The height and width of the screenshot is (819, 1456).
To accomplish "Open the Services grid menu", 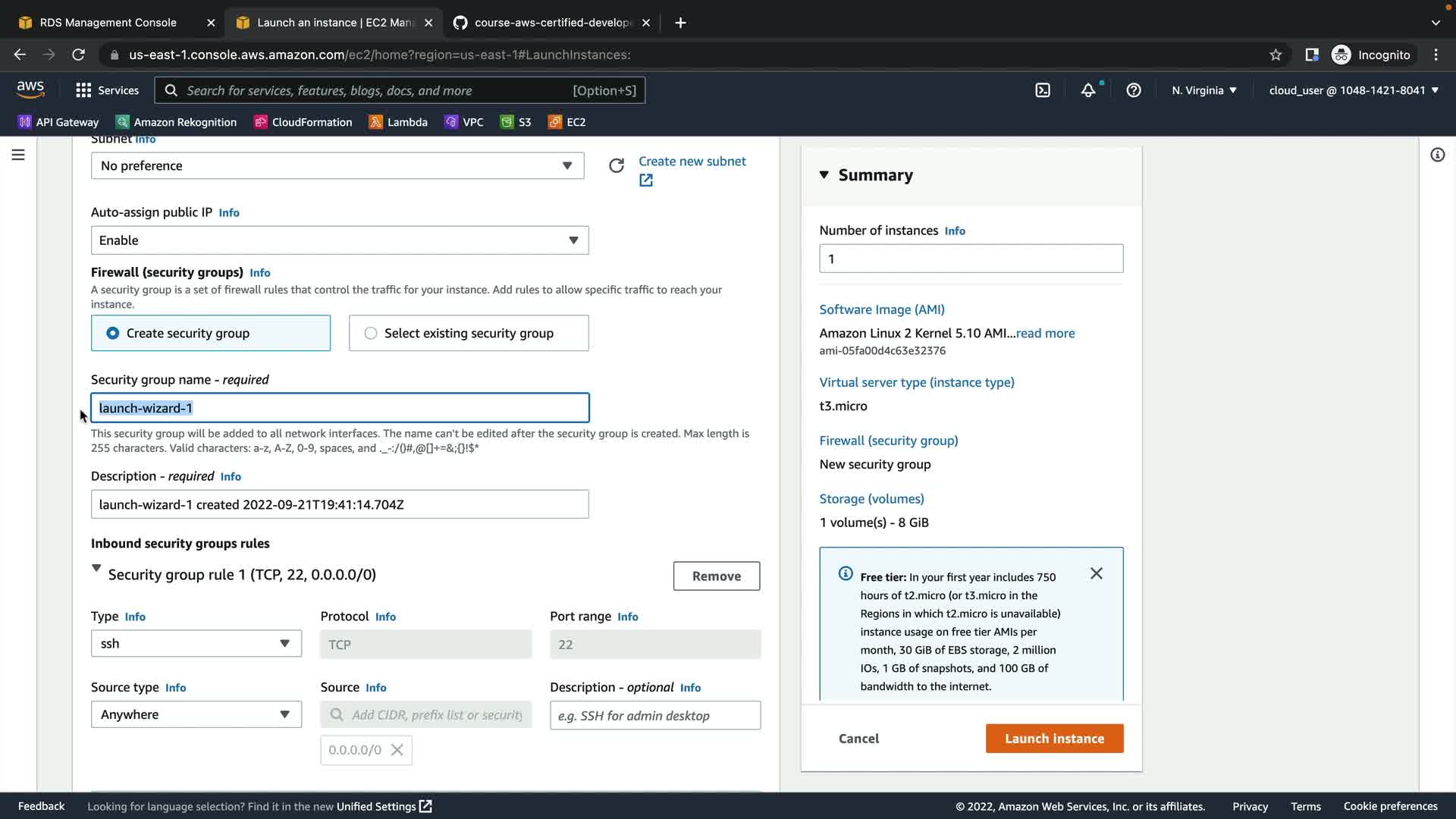I will pos(107,90).
